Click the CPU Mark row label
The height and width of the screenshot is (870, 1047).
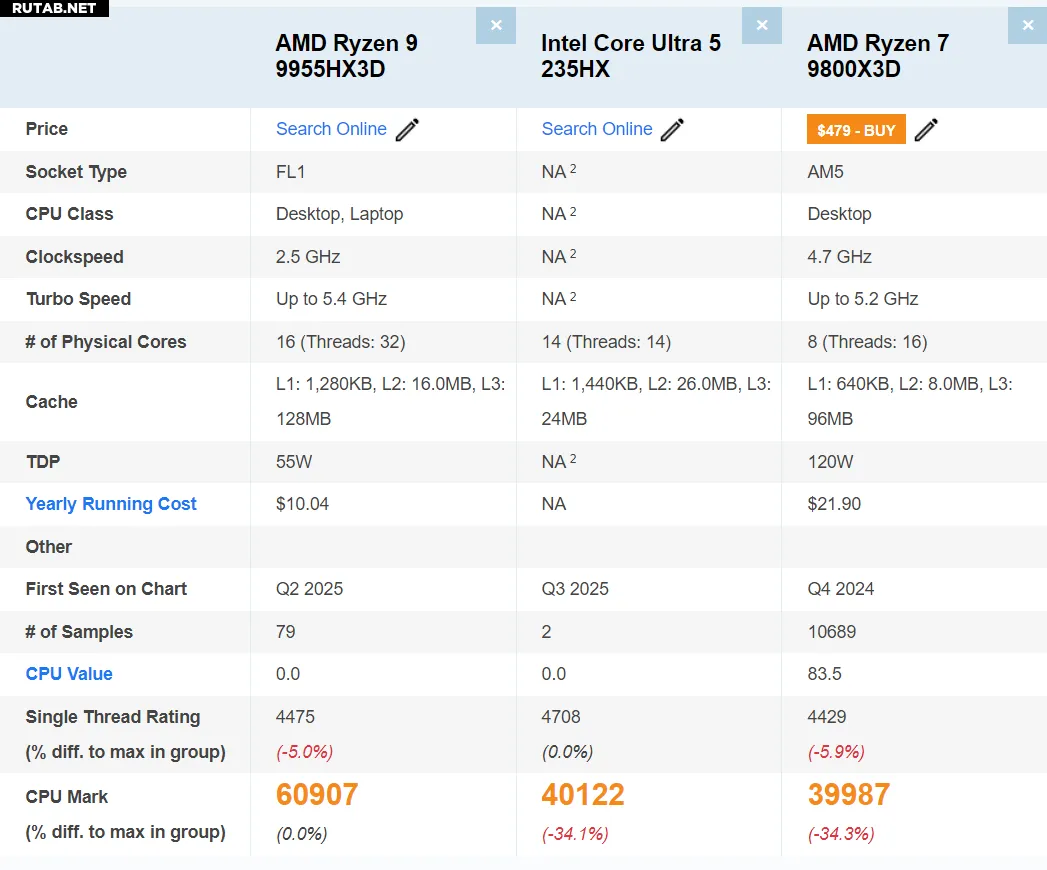[66, 797]
